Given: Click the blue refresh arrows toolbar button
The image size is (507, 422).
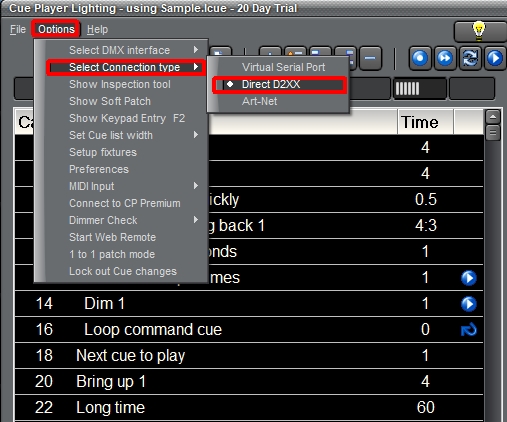Looking at the screenshot, I should coord(470,58).
